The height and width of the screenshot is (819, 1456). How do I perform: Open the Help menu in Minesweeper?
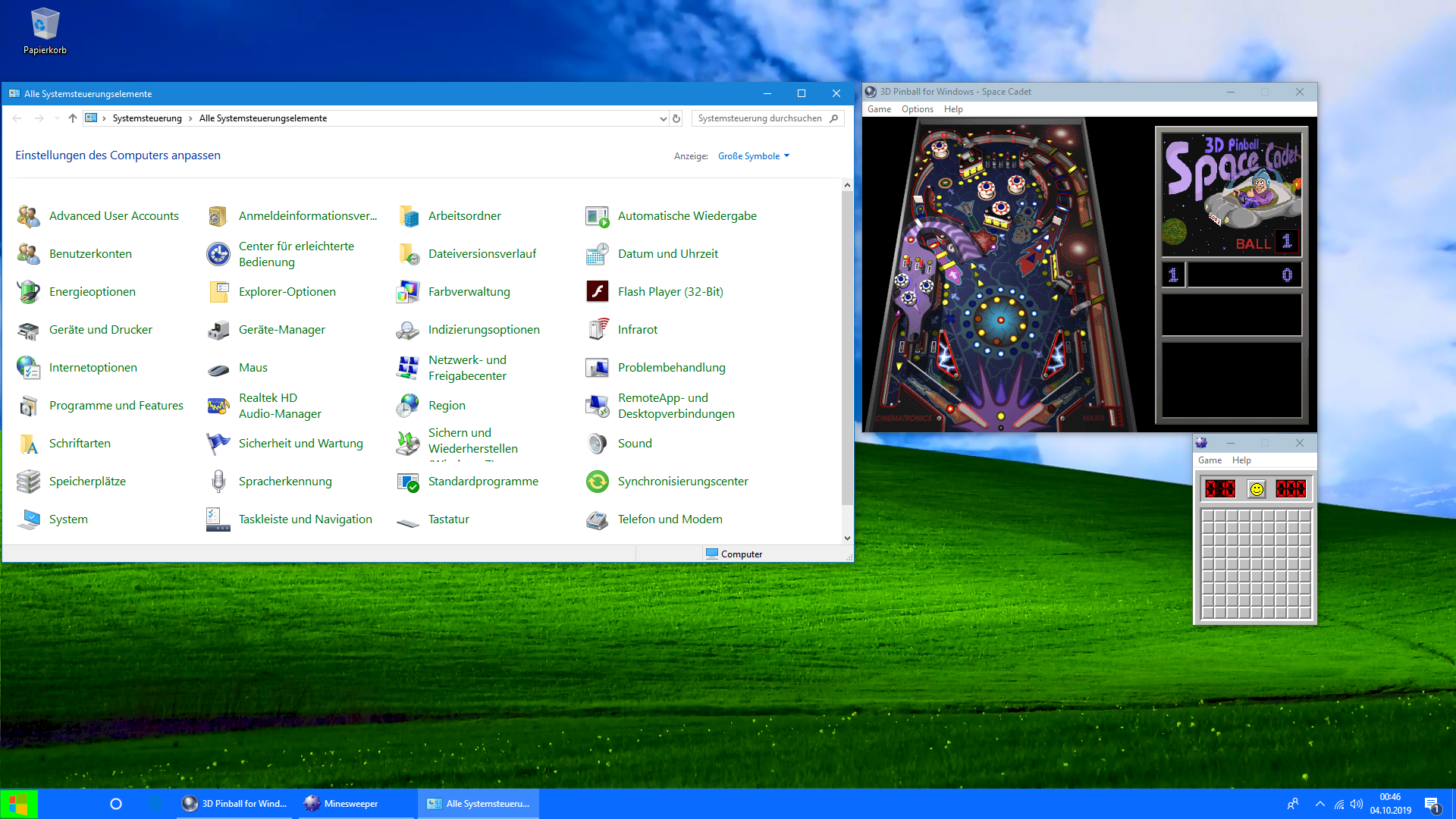coord(1241,460)
